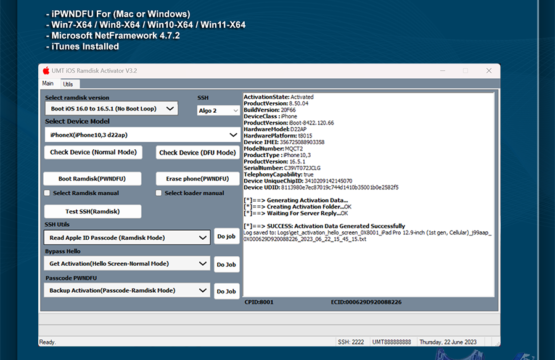This screenshot has height=360, width=555.
Task: Enable Select loader manual checkbox
Action: [x=159, y=193]
